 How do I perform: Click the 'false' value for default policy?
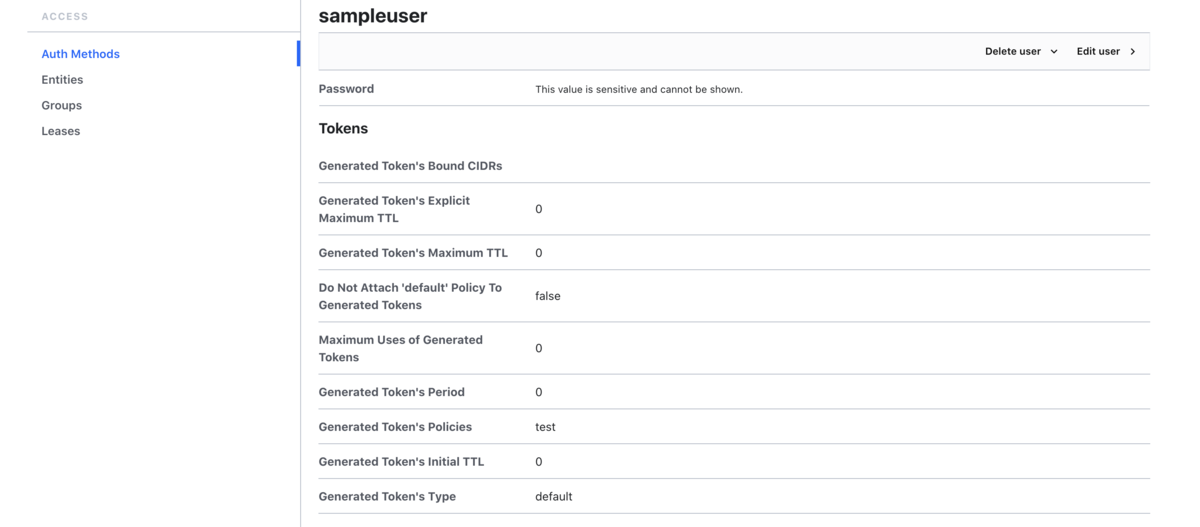(547, 296)
